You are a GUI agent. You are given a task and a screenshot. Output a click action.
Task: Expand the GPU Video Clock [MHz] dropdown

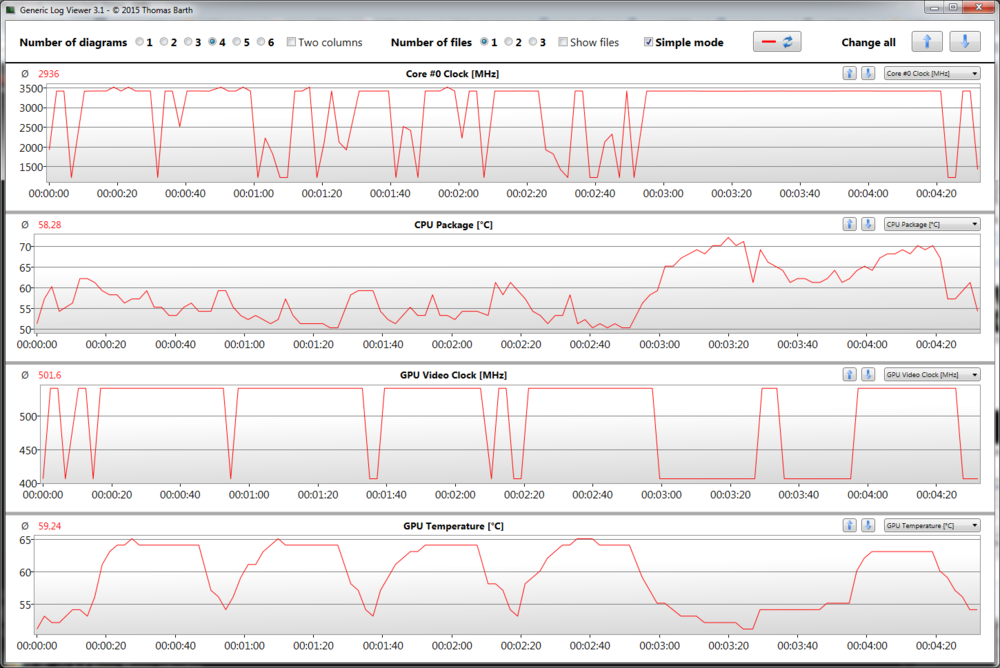(931, 374)
